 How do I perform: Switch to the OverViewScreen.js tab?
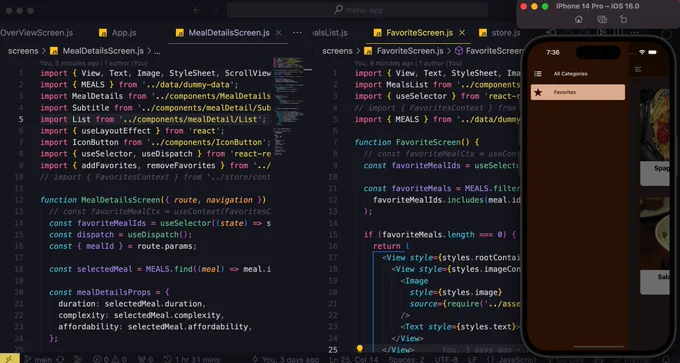(x=36, y=33)
